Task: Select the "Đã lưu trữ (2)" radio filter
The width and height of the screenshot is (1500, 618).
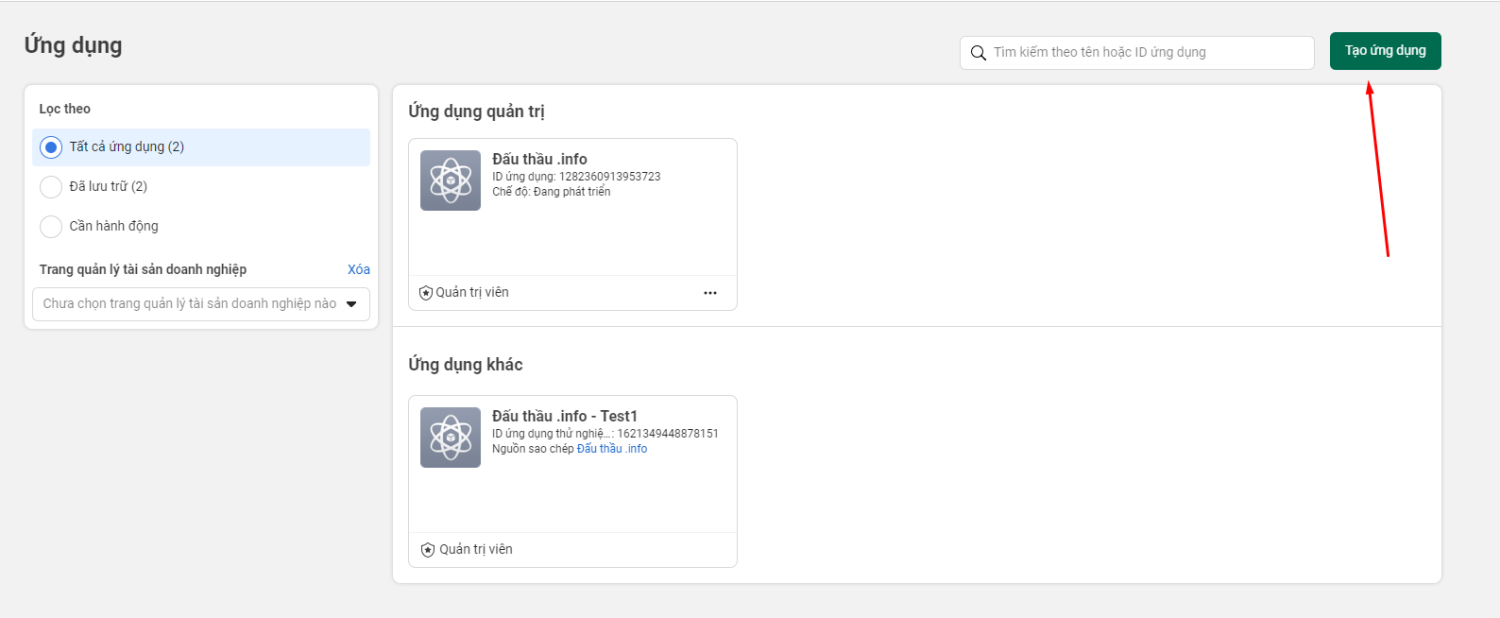Action: coord(51,187)
